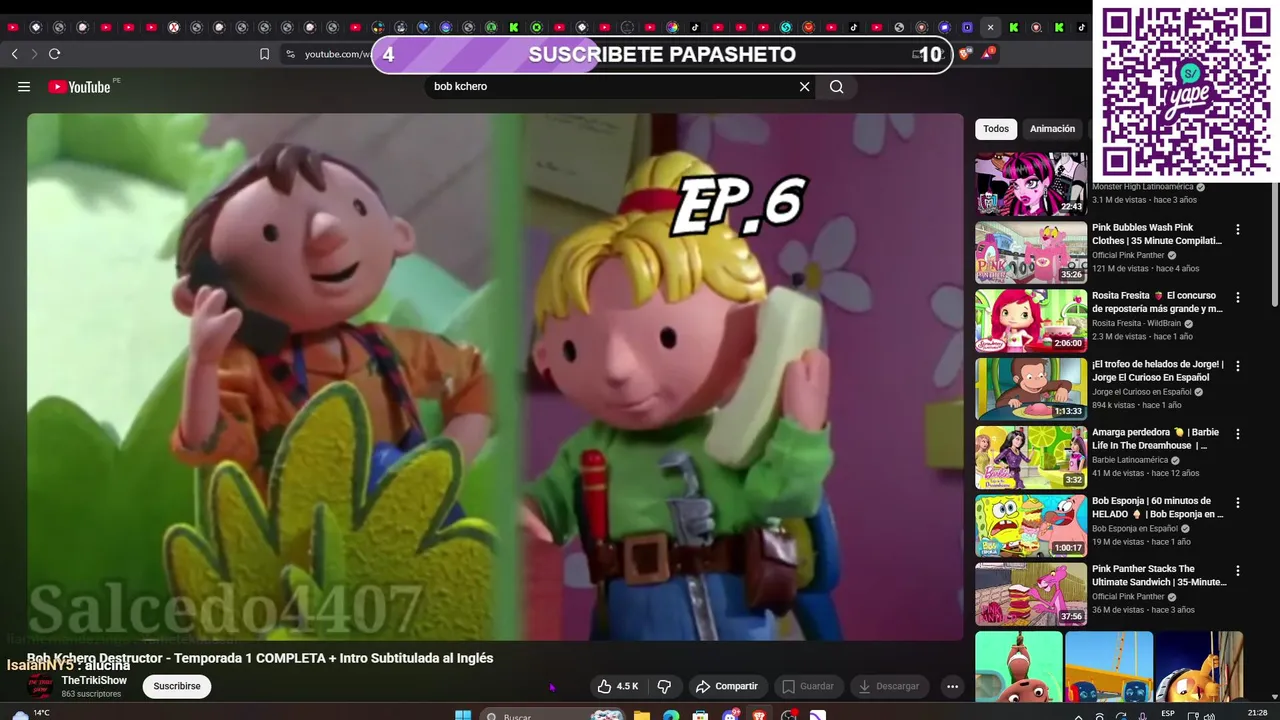1280x720 pixels.
Task: Open 'Official Pink Panther' channel under Pink Bubbles
Action: [1128, 255]
